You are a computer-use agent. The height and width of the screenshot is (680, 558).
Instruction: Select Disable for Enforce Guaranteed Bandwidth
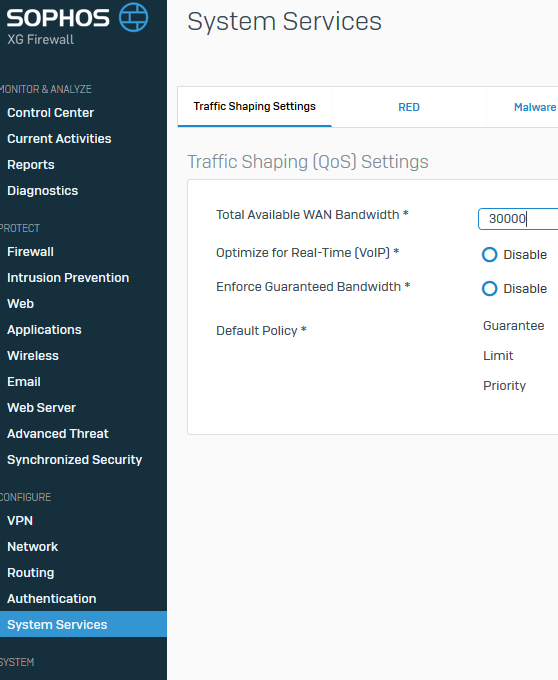click(489, 288)
